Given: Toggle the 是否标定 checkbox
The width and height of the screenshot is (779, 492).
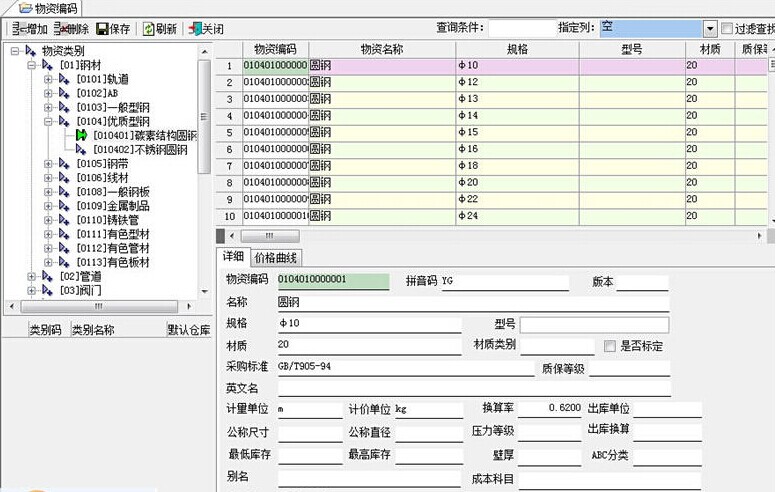Looking at the screenshot, I should (610, 346).
